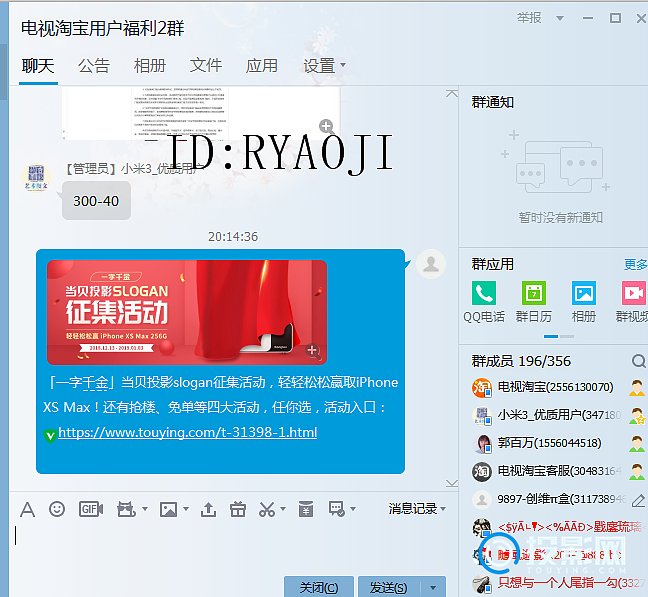Click the 群通知 panel header

pos(493,102)
